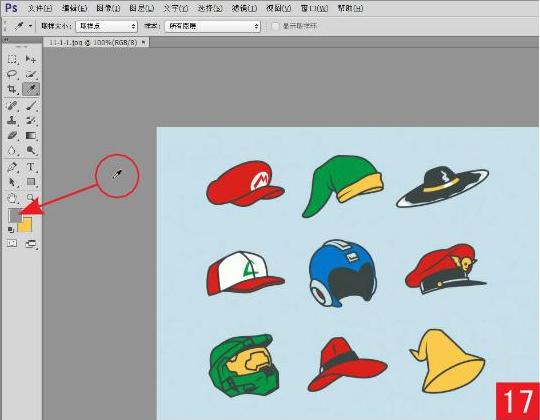Select the Zoom tool
540x420 pixels.
point(31,198)
